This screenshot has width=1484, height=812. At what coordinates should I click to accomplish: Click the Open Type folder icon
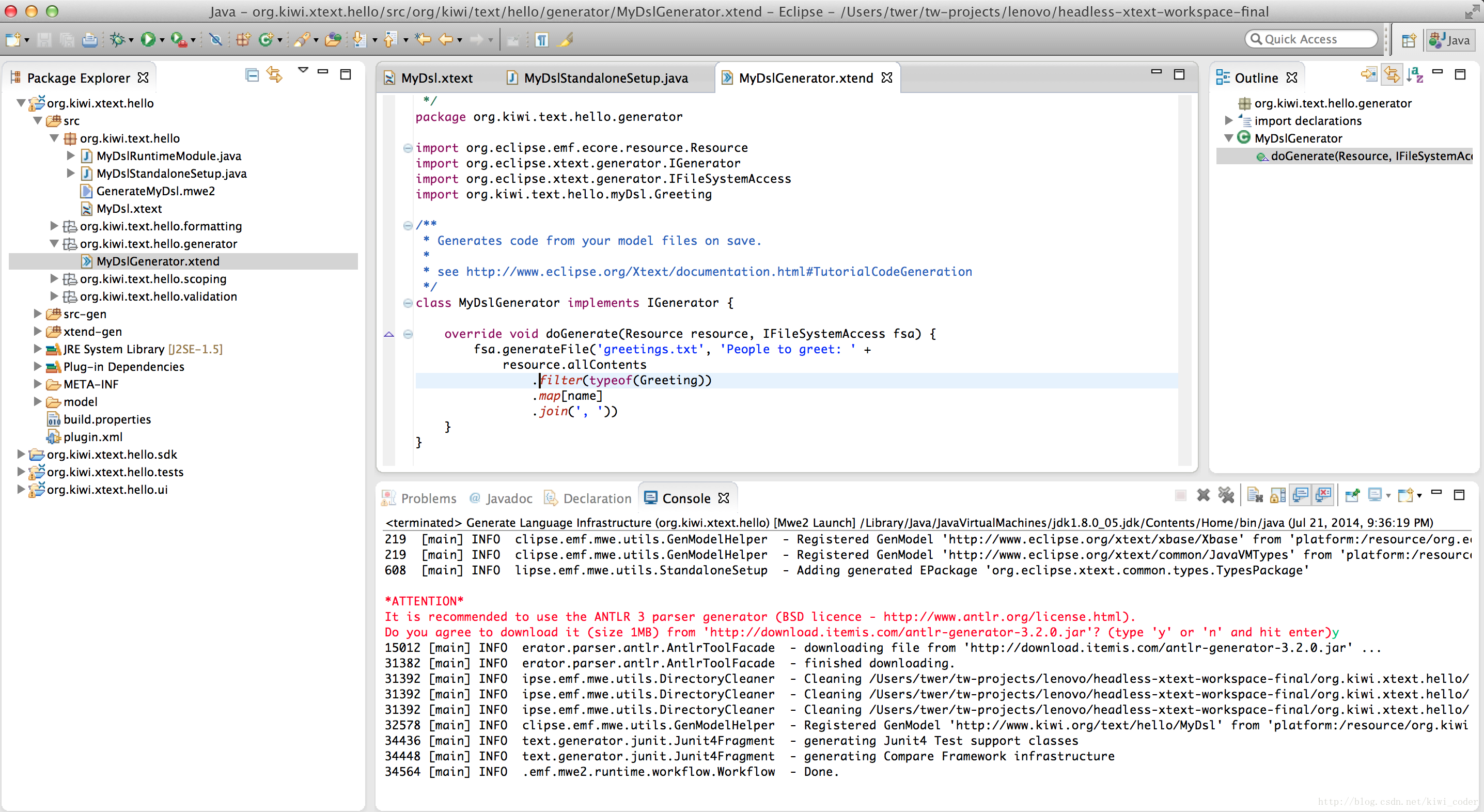tap(333, 40)
